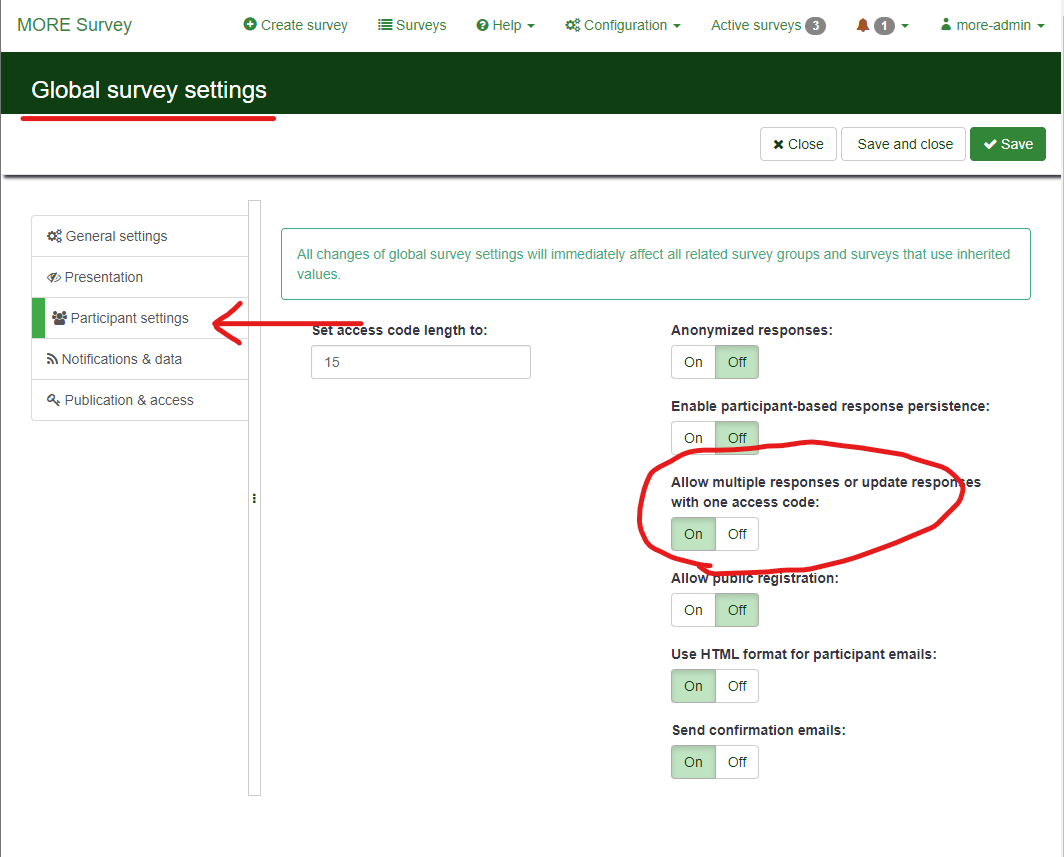The width and height of the screenshot is (1064, 857).
Task: Open the Presentation tab
Action: tap(140, 277)
